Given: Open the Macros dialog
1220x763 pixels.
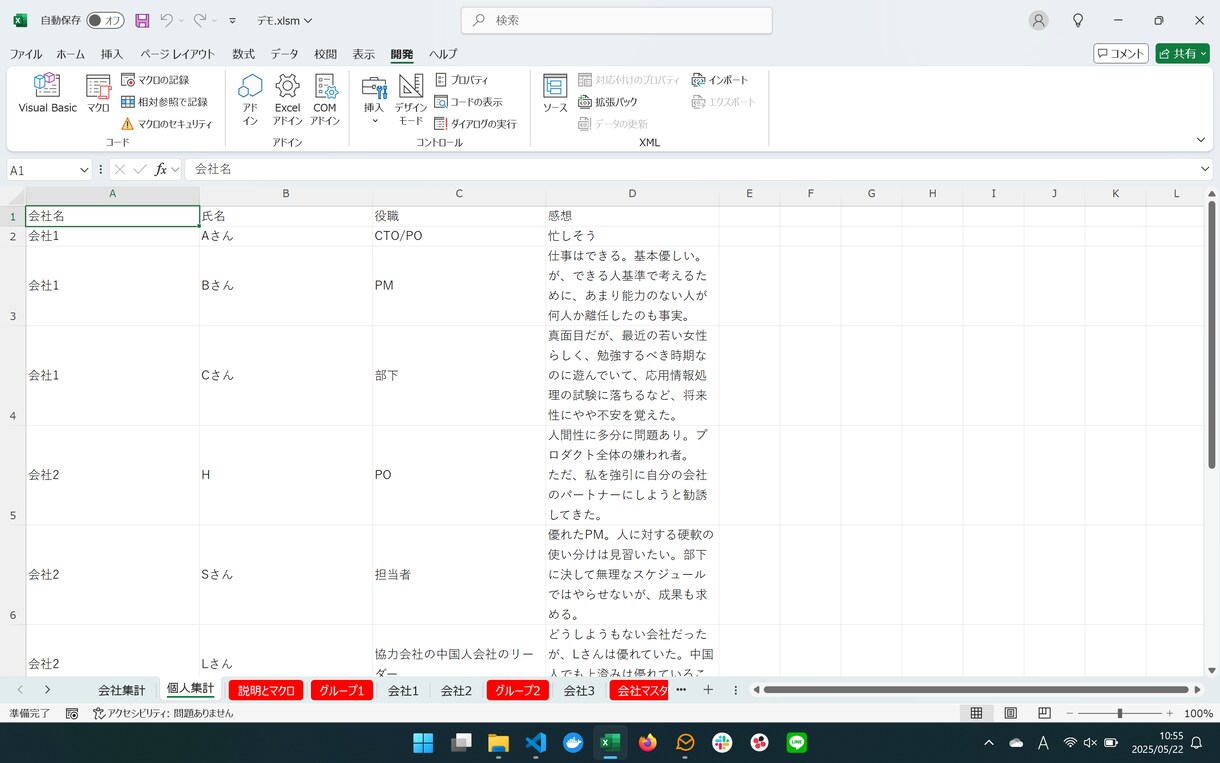Looking at the screenshot, I should [98, 93].
